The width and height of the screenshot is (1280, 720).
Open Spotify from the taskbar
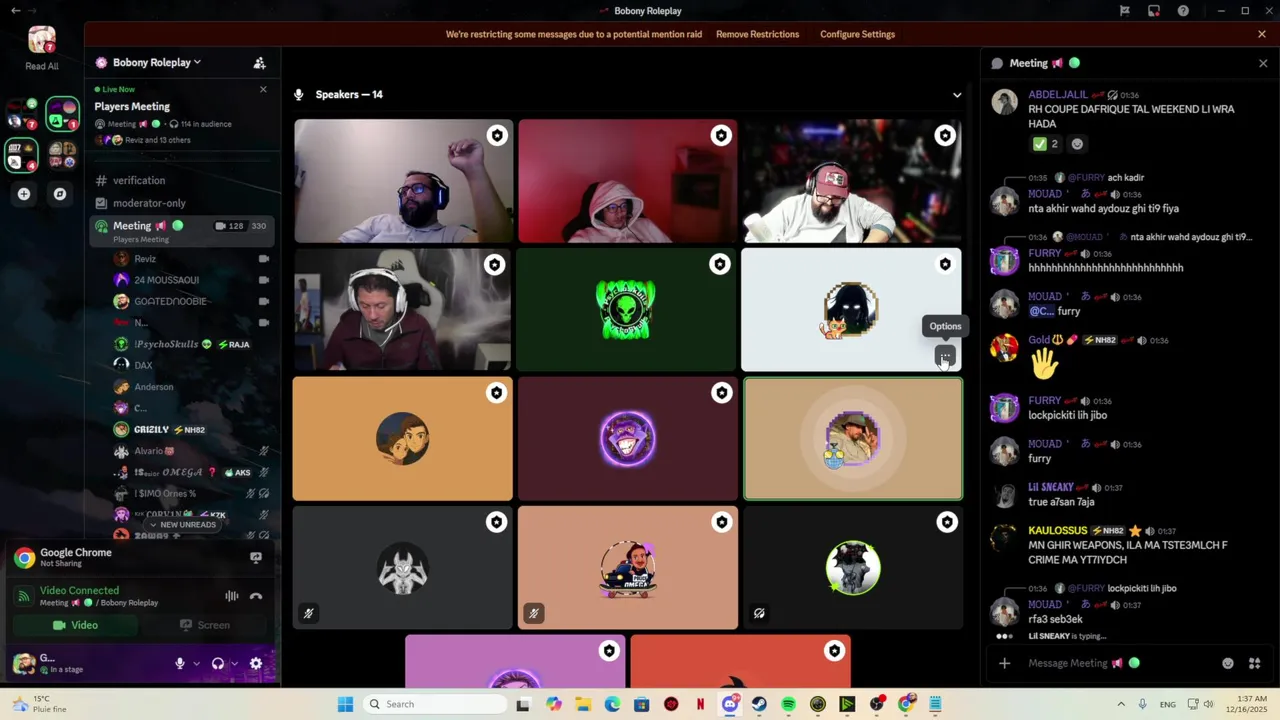[788, 704]
